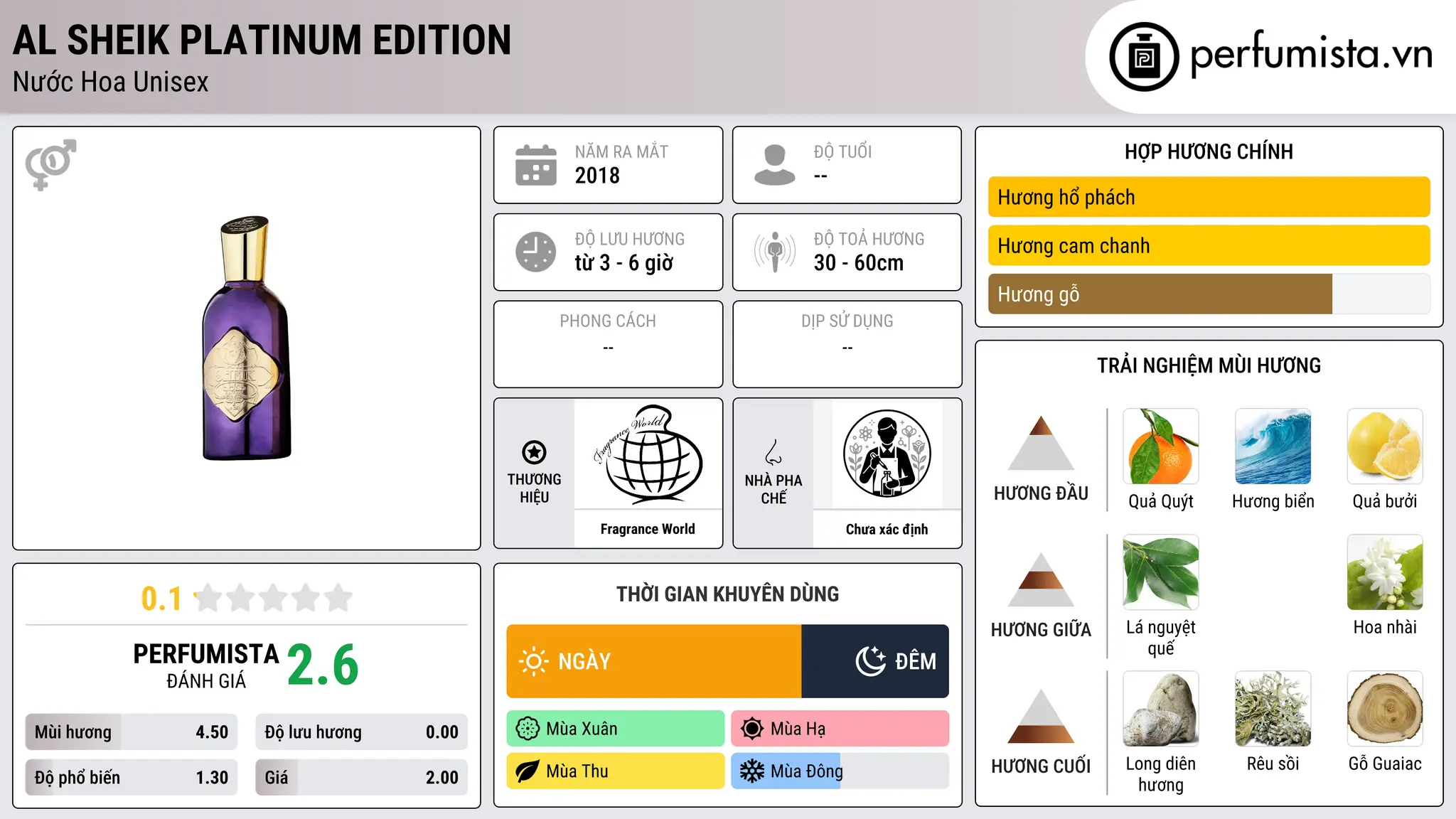The image size is (1456, 819).
Task: Click the Giá 2.00 score bar
Action: [x=362, y=778]
